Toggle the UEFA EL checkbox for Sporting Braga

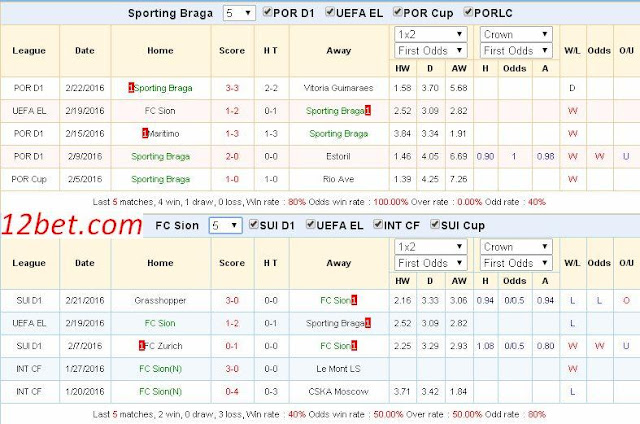tap(330, 12)
